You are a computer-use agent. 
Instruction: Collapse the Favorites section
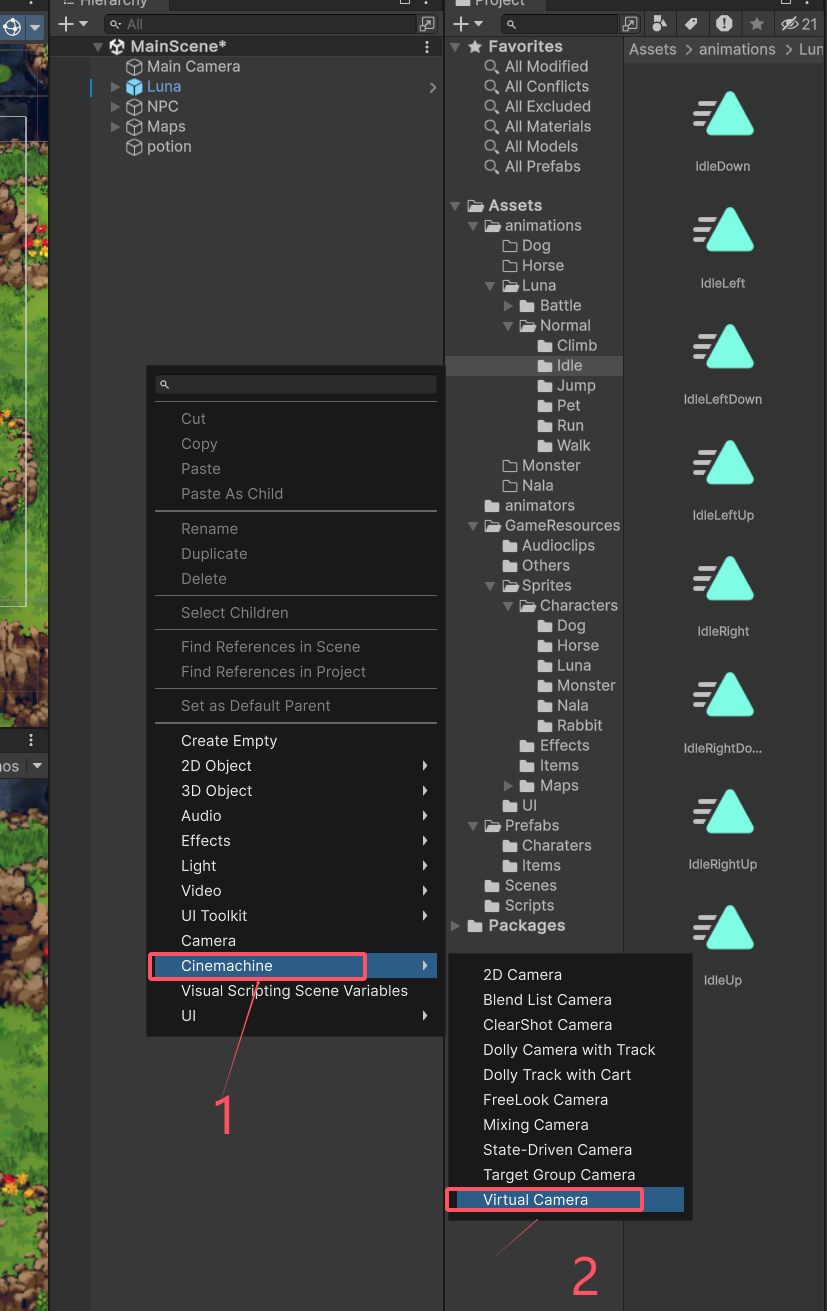coord(456,47)
